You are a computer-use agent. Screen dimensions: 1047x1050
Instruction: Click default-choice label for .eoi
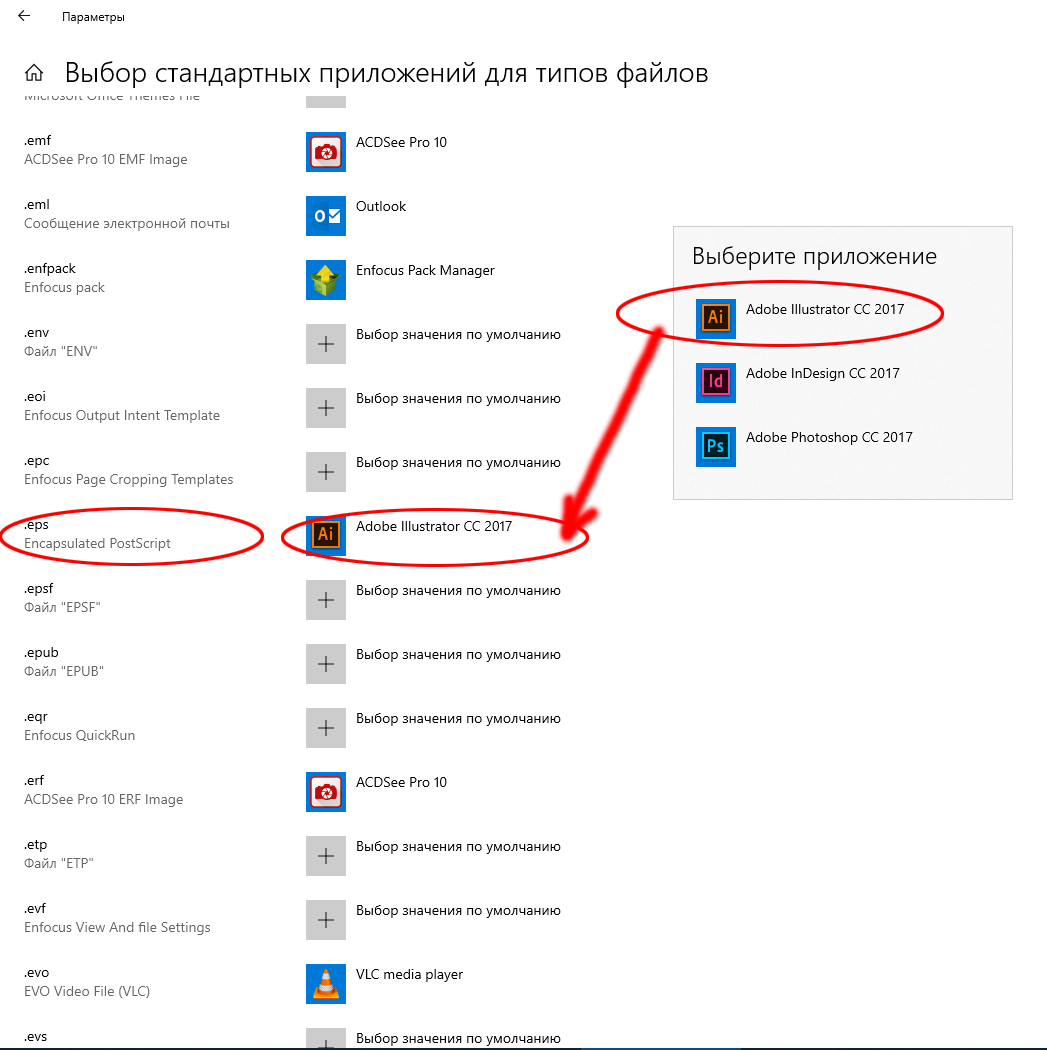click(458, 398)
